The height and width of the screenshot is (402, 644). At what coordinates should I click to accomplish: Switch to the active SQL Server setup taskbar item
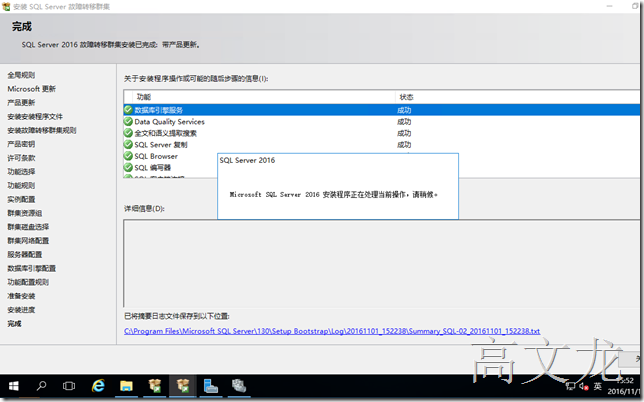click(182, 386)
